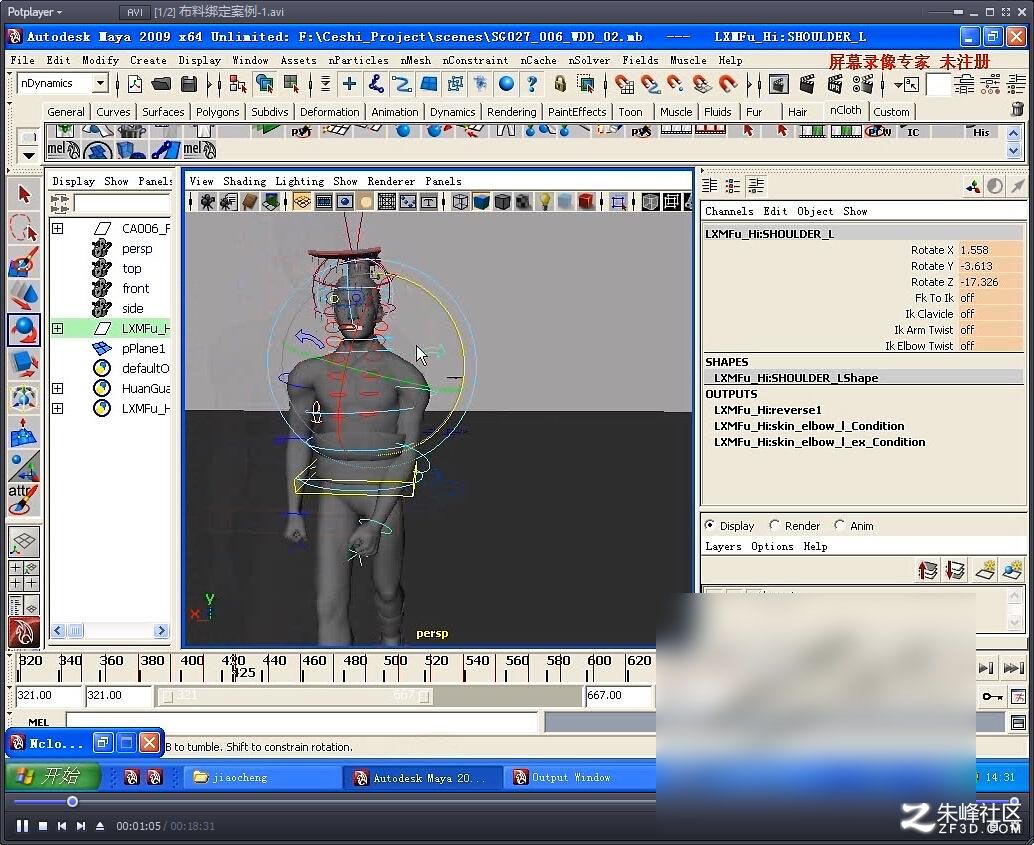Expand the highlighted LXMFu_H outliner node
Screen dimensions: 1034x845
[57, 328]
